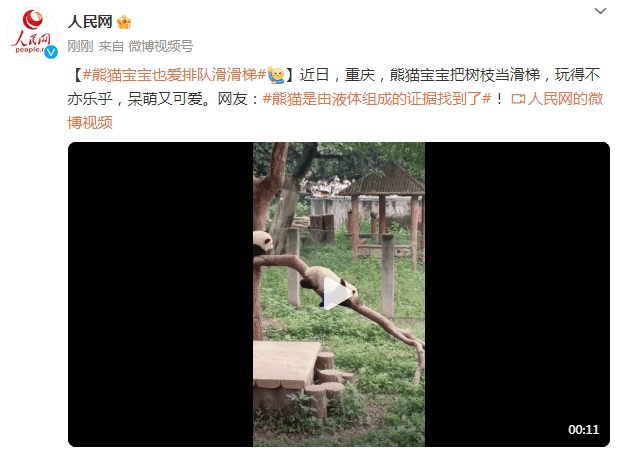This screenshot has height=452, width=620.
Task: Open the 人民网 profile avatar
Action: [32, 33]
